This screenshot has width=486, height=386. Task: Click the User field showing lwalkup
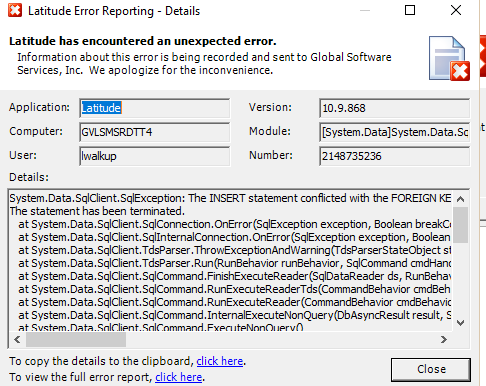click(155, 156)
